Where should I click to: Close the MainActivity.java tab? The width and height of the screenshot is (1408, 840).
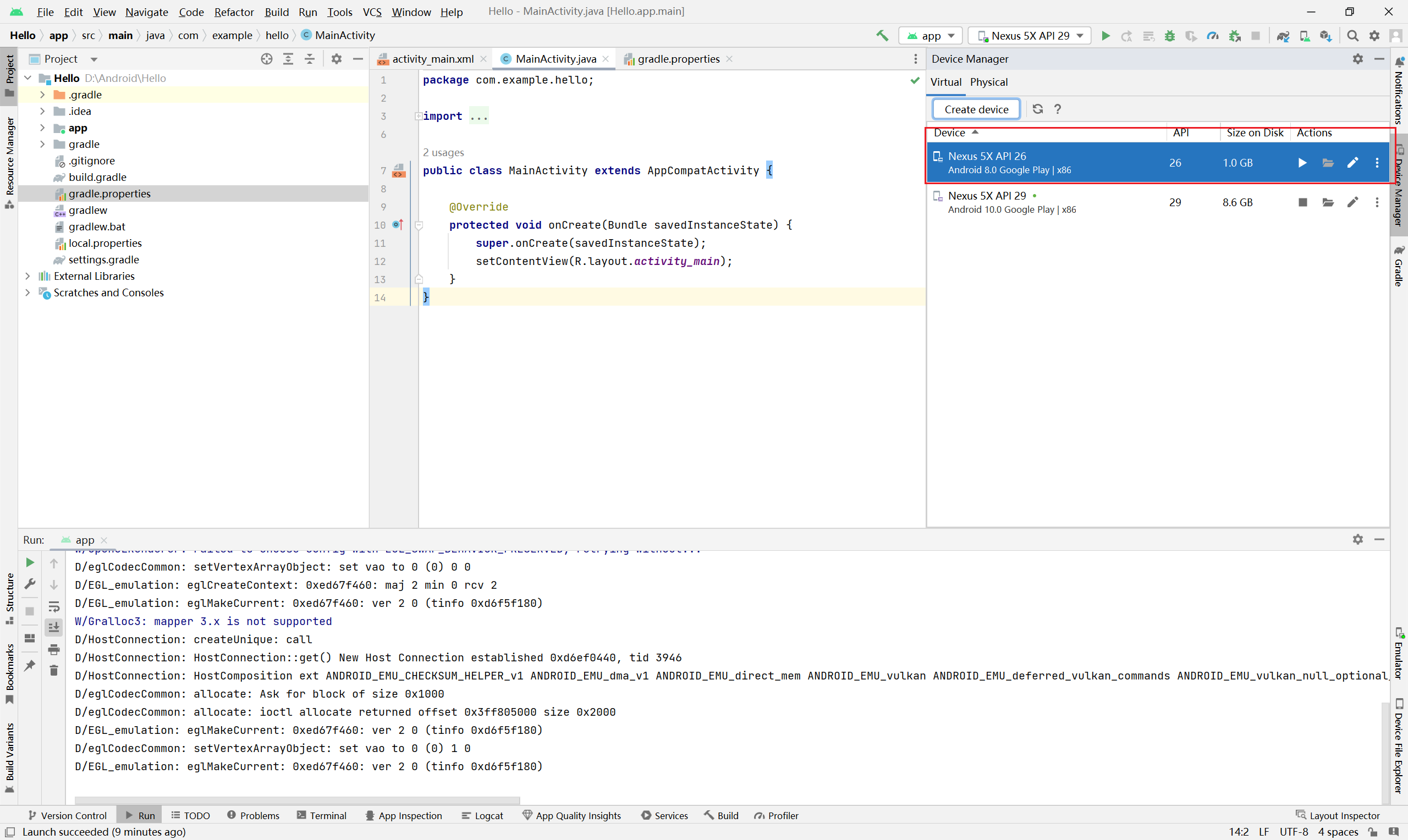point(606,59)
